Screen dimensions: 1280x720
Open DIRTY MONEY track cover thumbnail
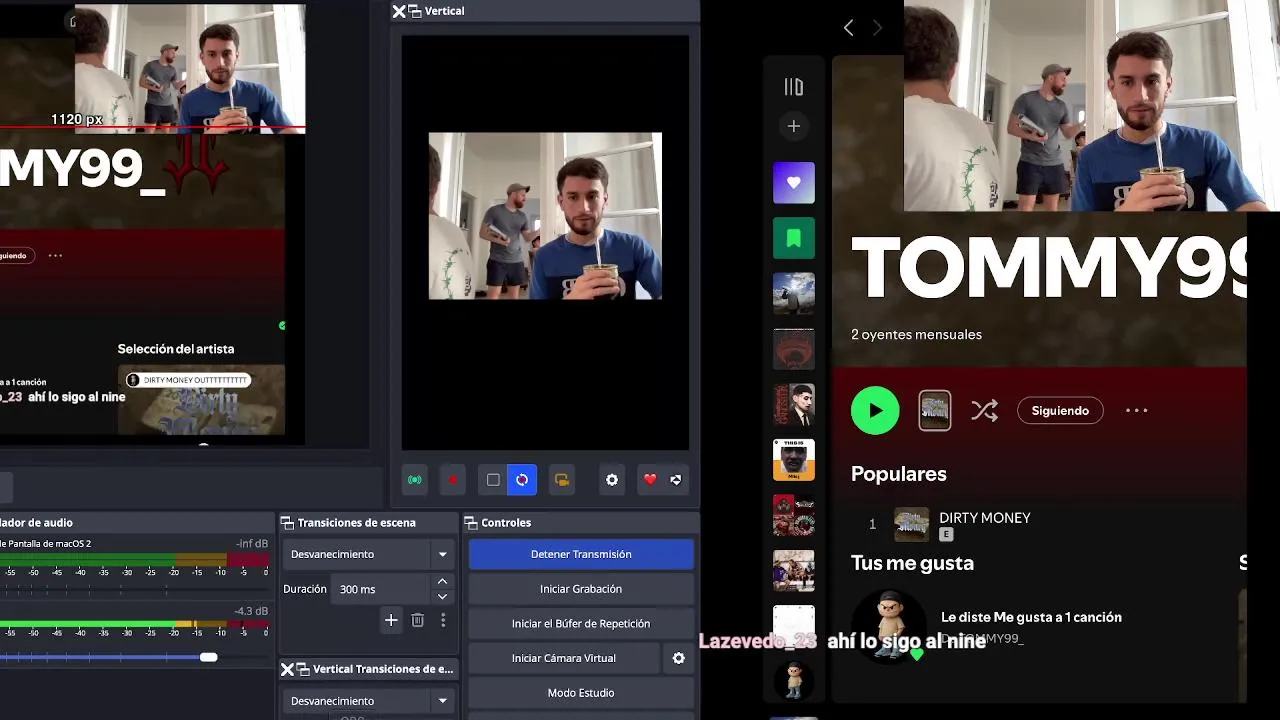(x=911, y=524)
